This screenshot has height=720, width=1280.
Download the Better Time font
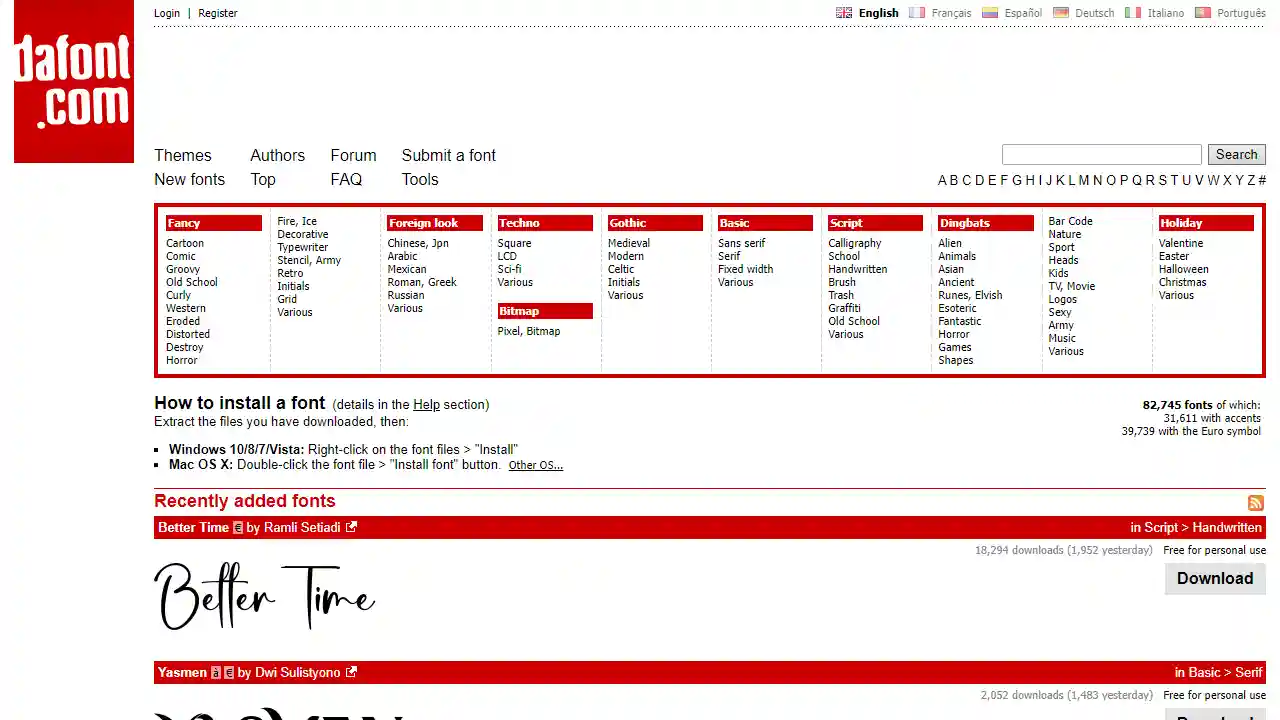pos(1214,578)
